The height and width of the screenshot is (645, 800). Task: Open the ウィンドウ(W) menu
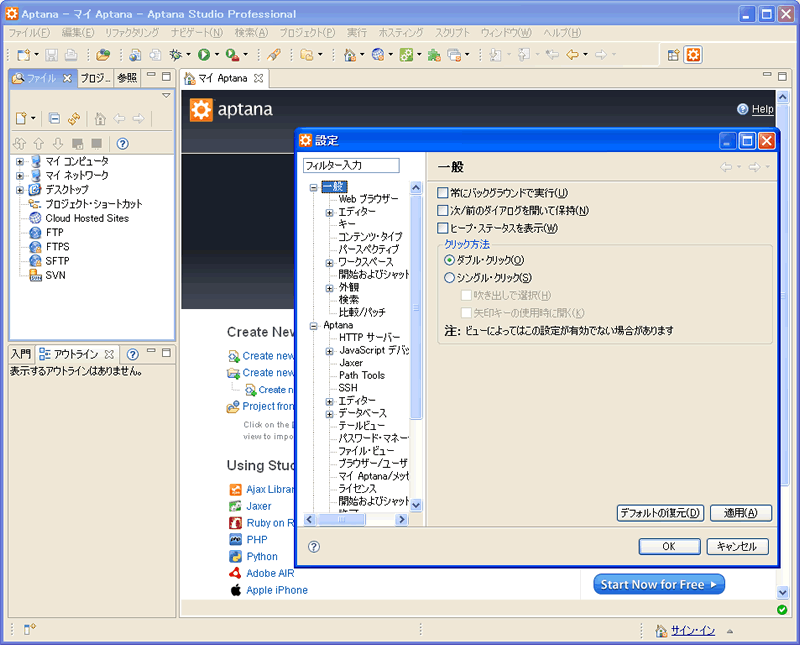(506, 33)
